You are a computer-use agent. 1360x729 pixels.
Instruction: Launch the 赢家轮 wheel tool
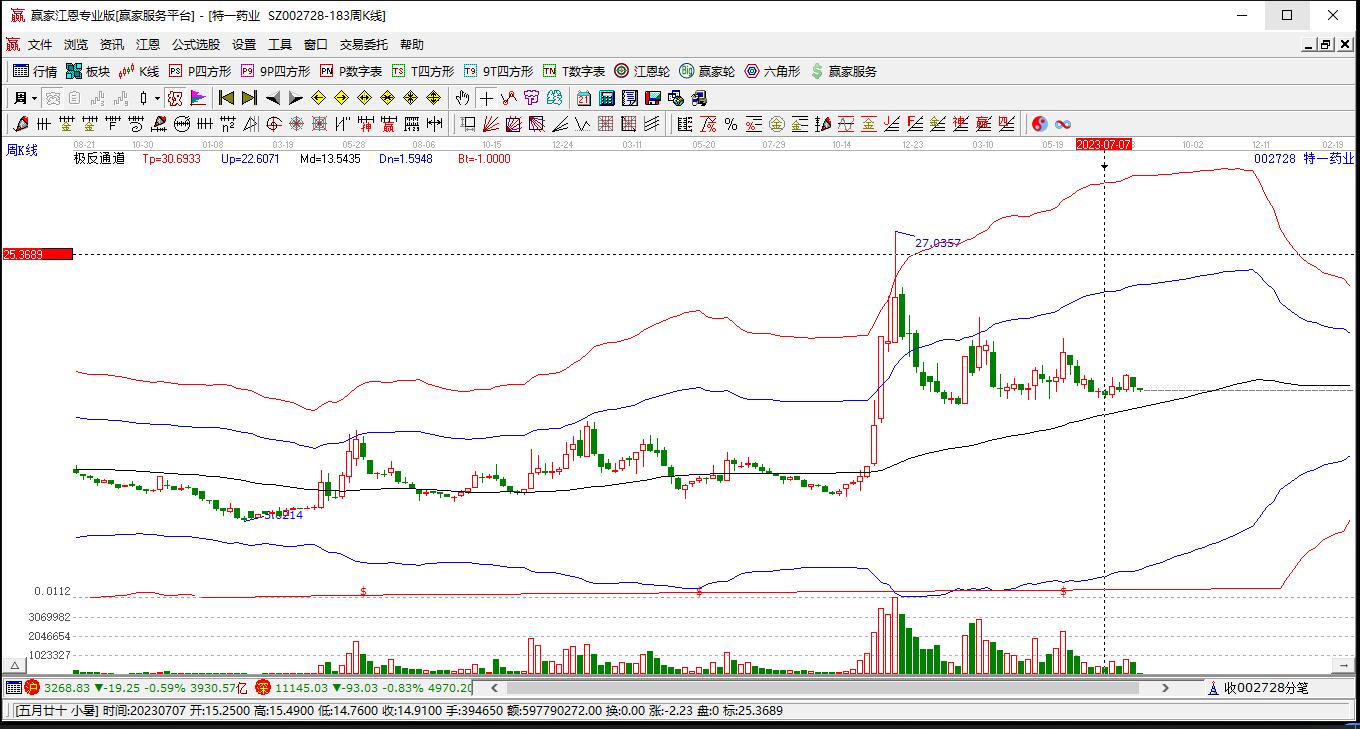[707, 71]
